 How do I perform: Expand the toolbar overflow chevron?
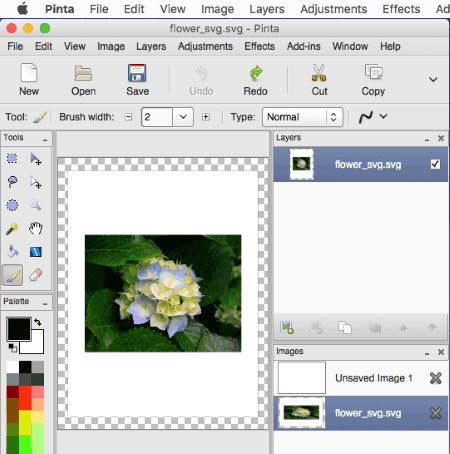433,79
